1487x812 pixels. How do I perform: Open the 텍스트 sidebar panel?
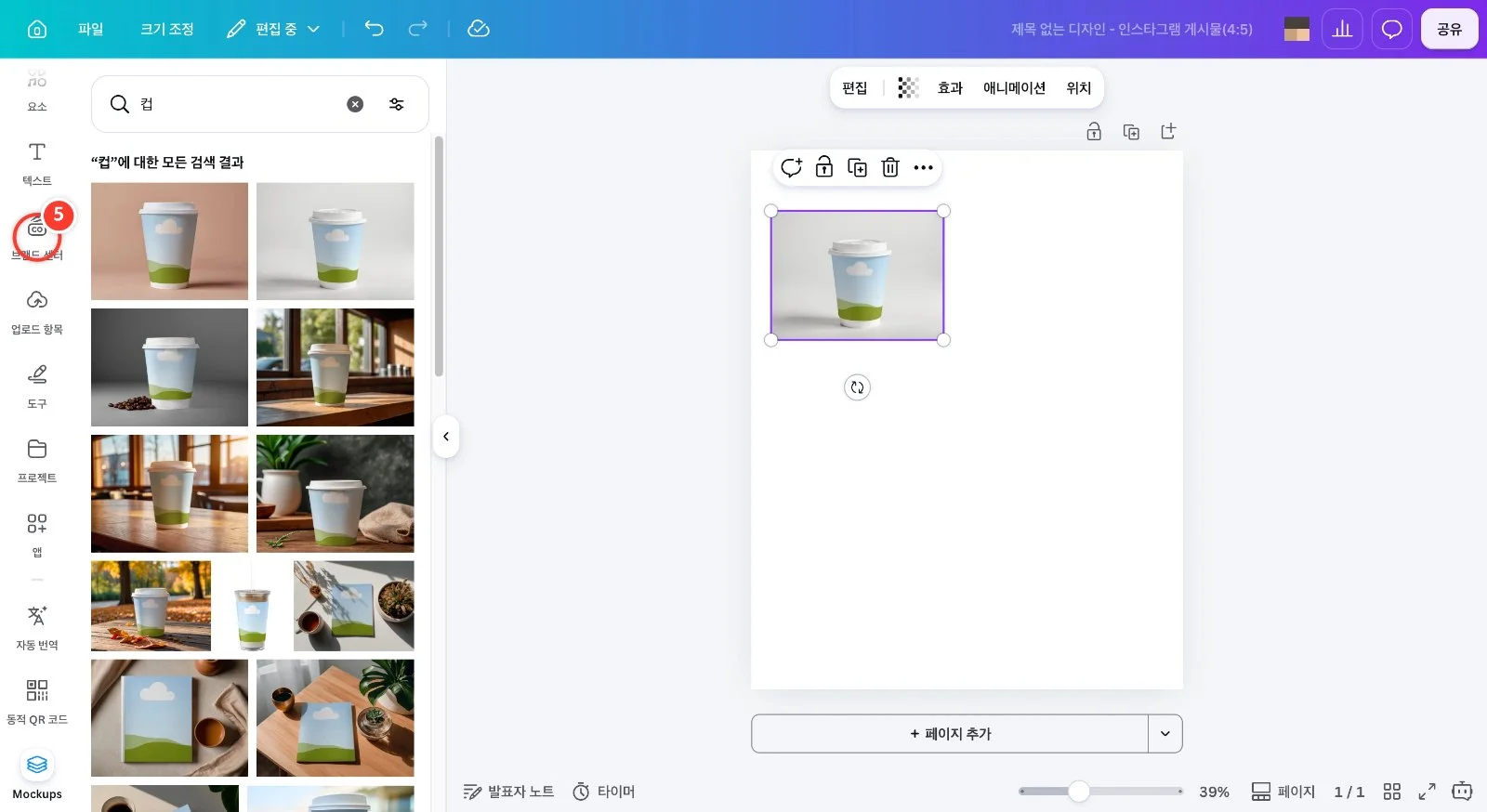tap(37, 163)
